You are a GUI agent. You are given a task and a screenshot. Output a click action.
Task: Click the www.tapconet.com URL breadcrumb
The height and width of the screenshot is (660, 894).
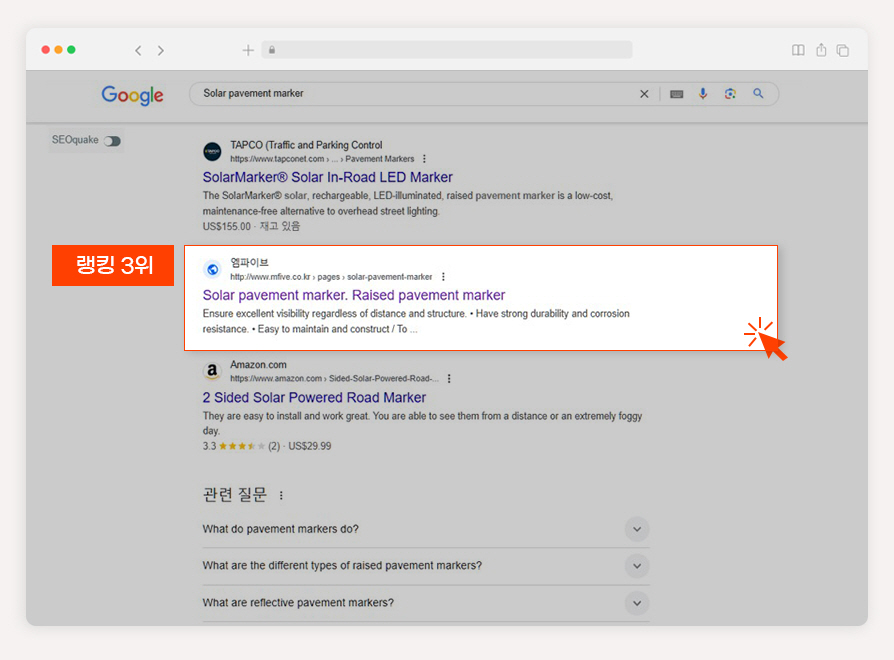pyautogui.click(x=322, y=159)
